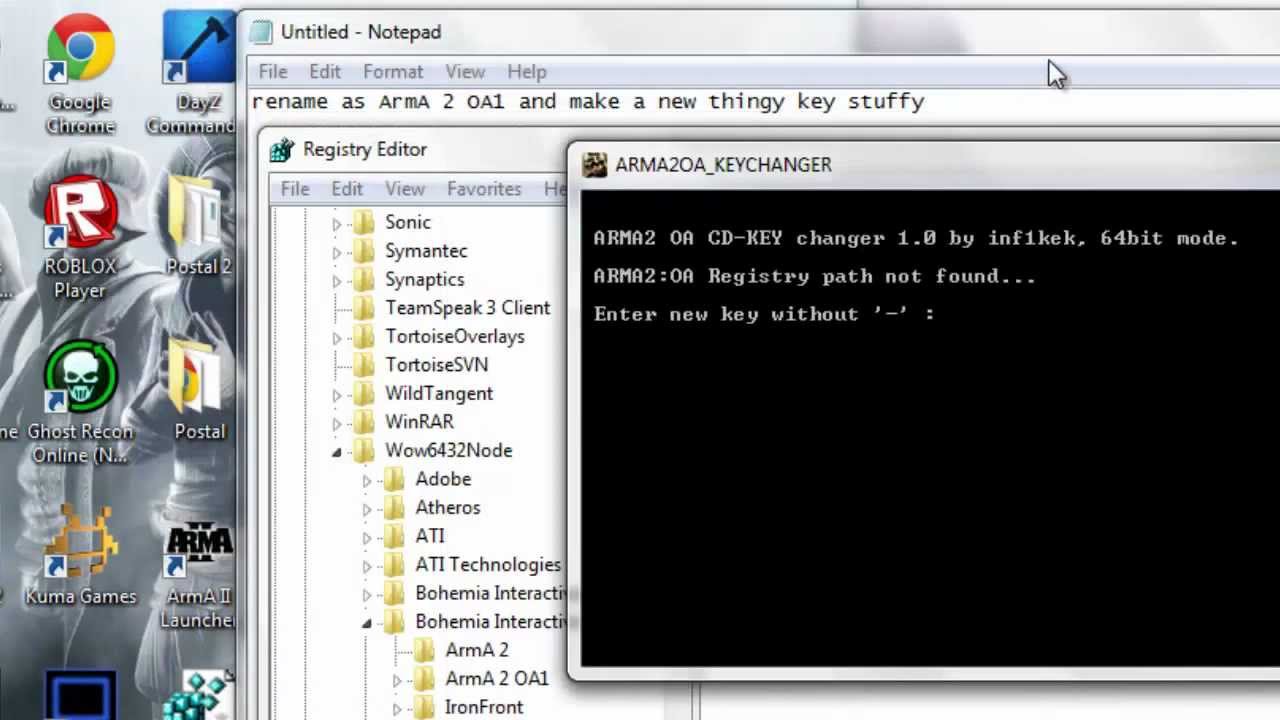Expand the Sonic registry key
The image size is (1280, 720).
click(x=337, y=223)
